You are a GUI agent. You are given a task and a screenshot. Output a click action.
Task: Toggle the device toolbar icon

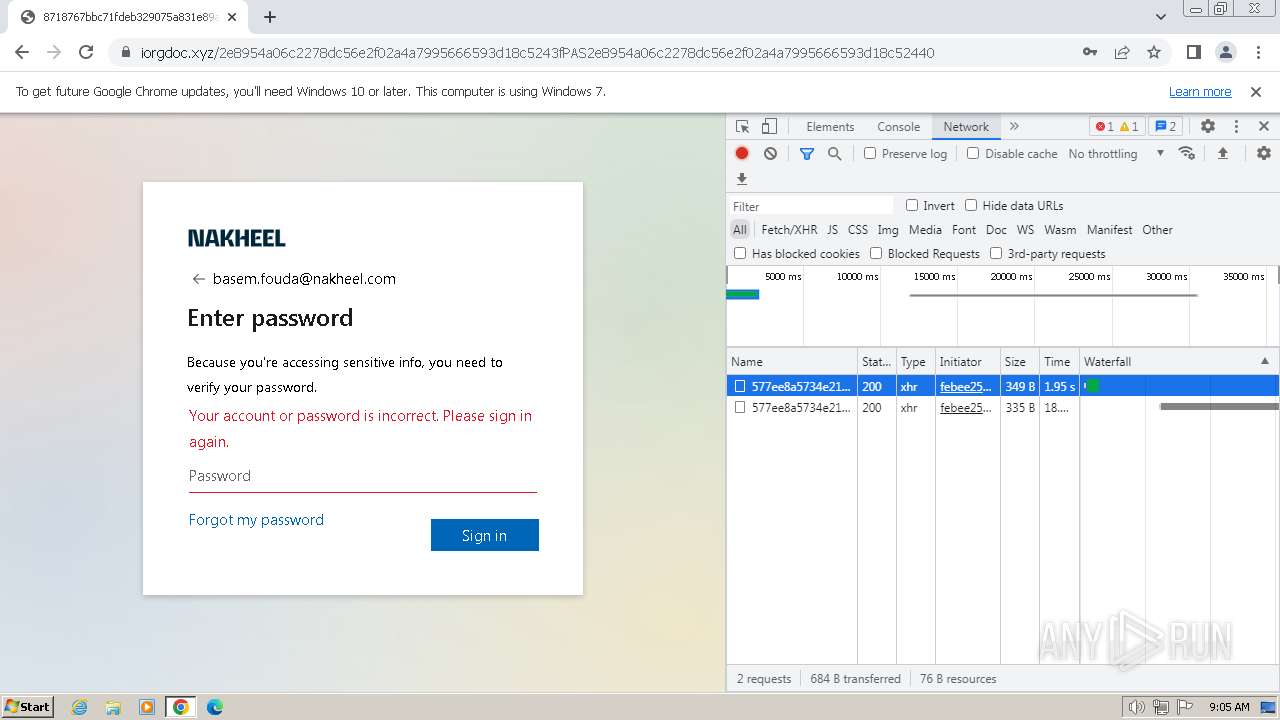769,127
